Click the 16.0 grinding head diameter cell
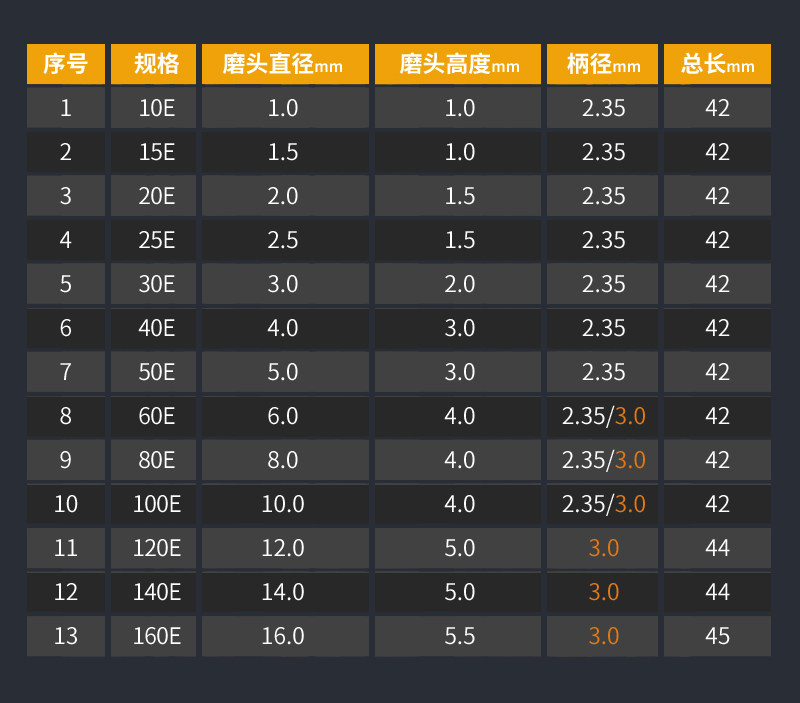This screenshot has height=703, width=800. [283, 636]
